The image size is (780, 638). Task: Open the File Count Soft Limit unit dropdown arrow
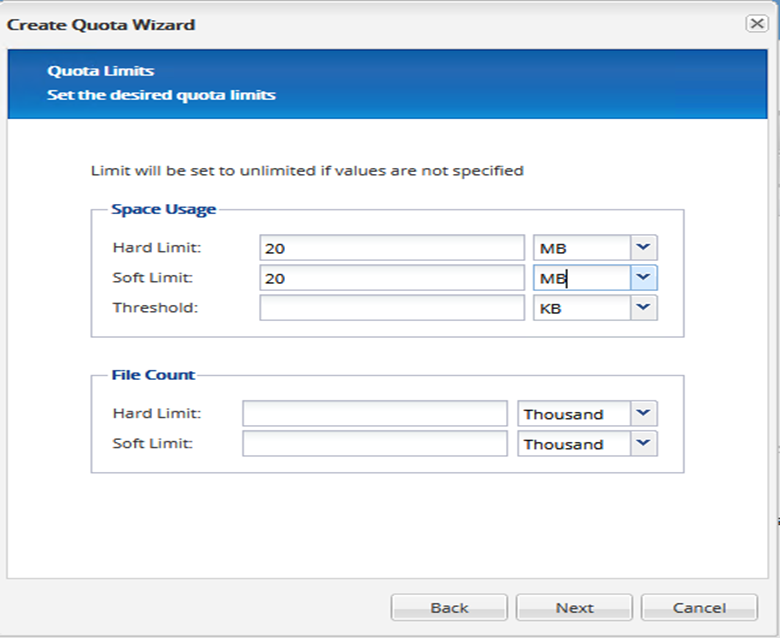click(643, 444)
